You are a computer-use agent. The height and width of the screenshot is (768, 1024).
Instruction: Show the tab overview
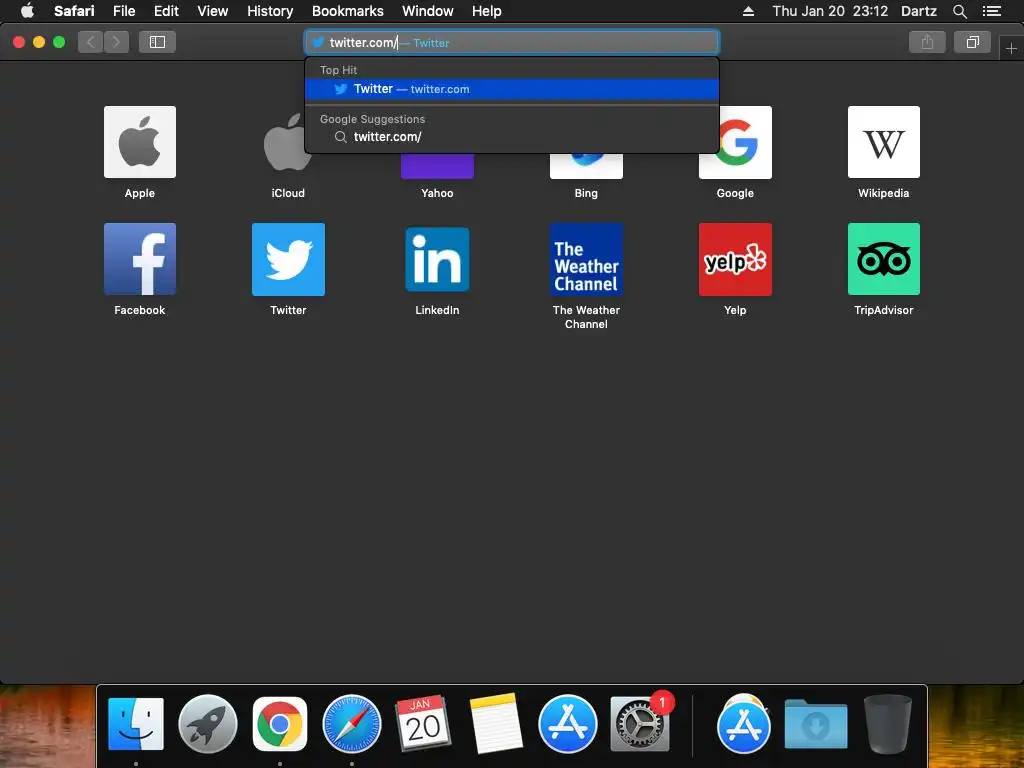coord(972,42)
